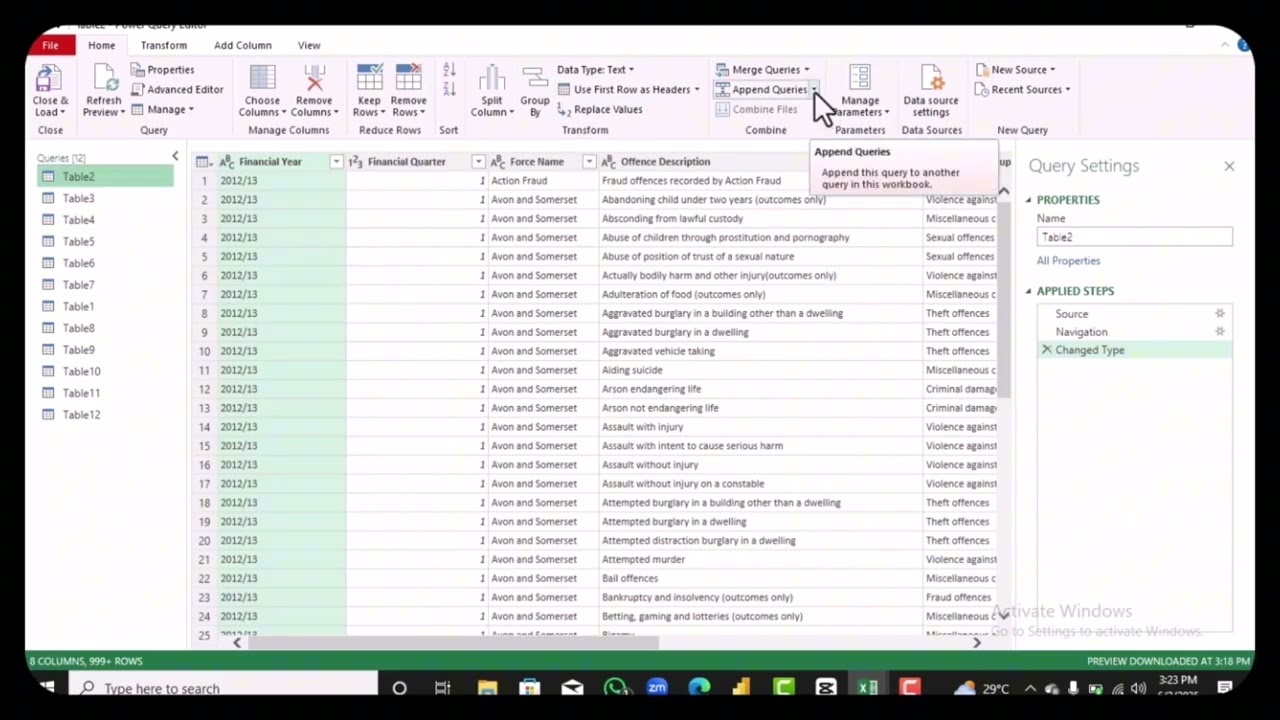Select the Changed Type applied step

tap(1135, 350)
